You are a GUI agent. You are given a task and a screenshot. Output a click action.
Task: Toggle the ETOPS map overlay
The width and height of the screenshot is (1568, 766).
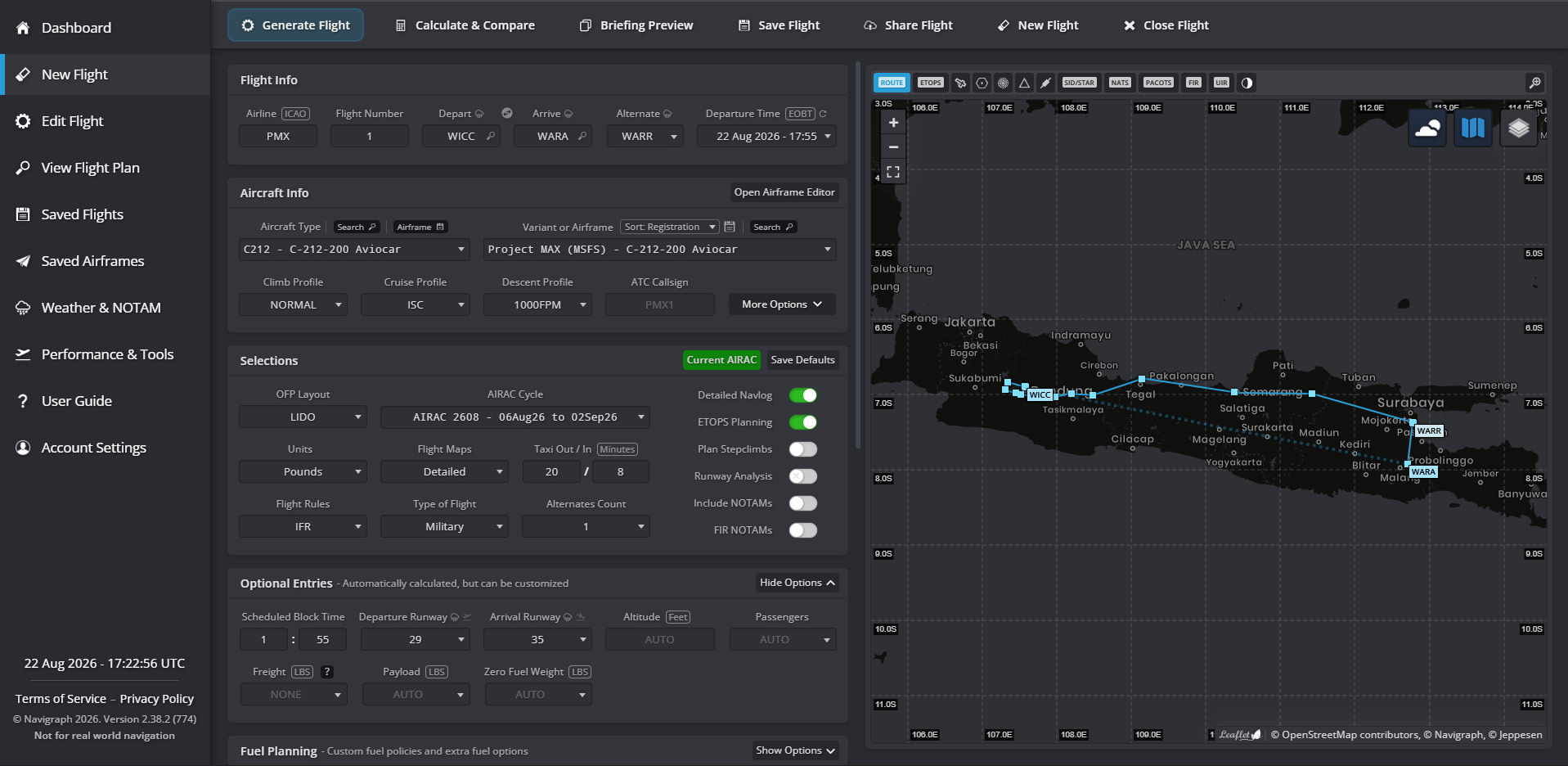(x=930, y=83)
